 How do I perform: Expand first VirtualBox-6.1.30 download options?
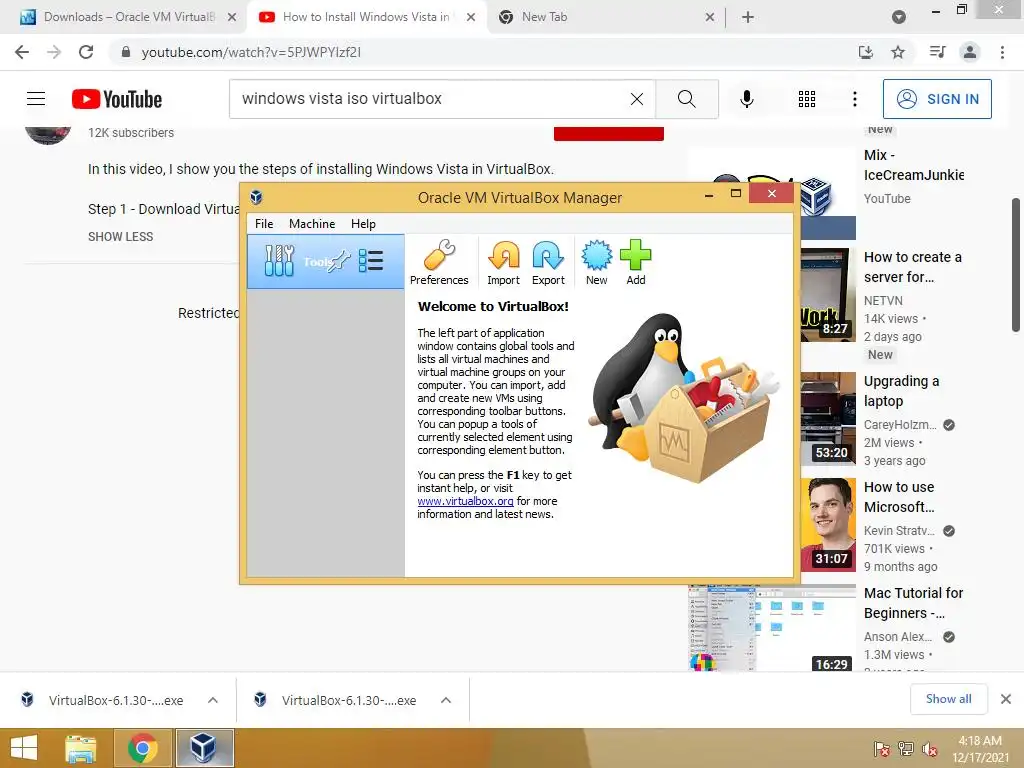(213, 700)
